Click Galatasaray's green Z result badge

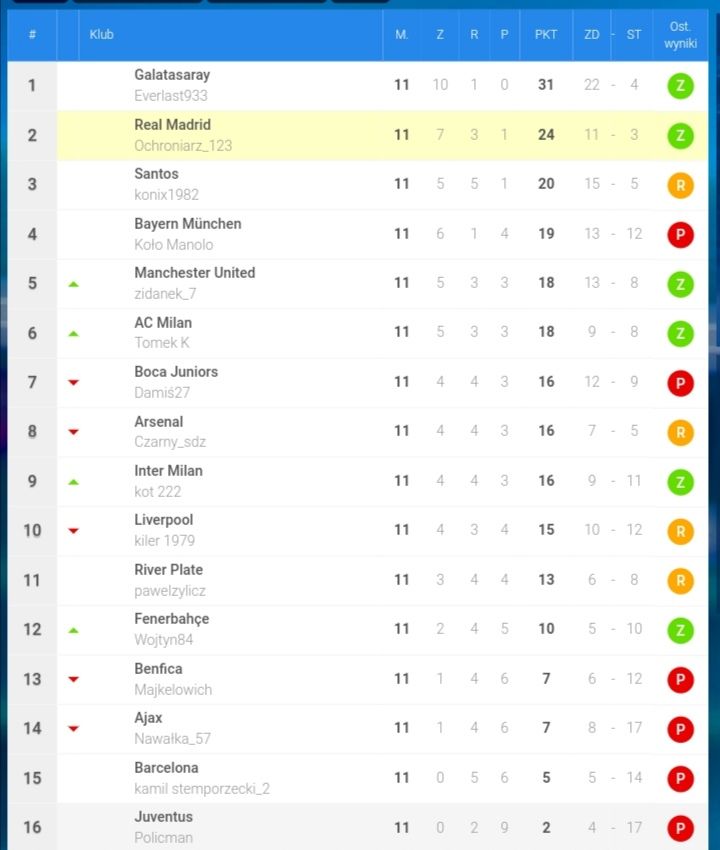pos(680,86)
